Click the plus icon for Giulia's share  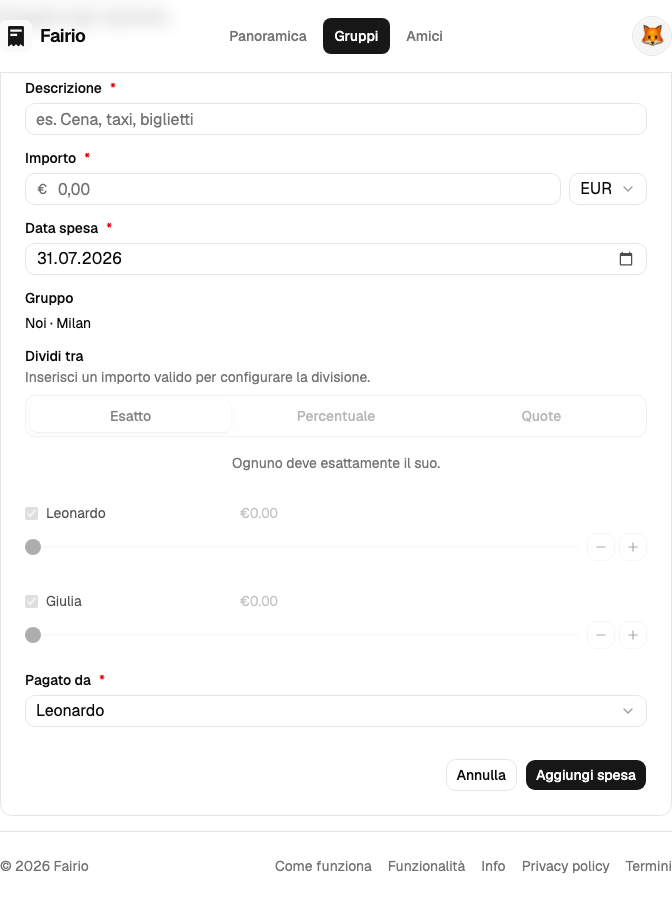(x=633, y=635)
